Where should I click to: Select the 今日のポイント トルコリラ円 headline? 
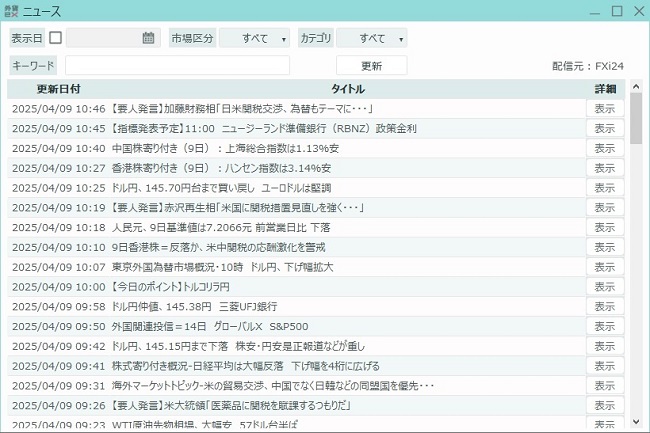[x=170, y=287]
